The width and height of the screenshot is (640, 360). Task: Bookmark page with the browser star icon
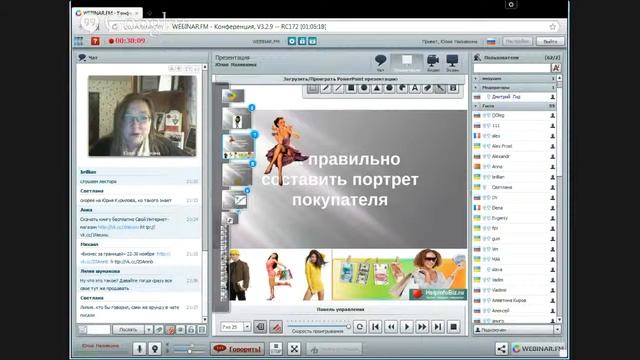pyautogui.click(x=553, y=27)
